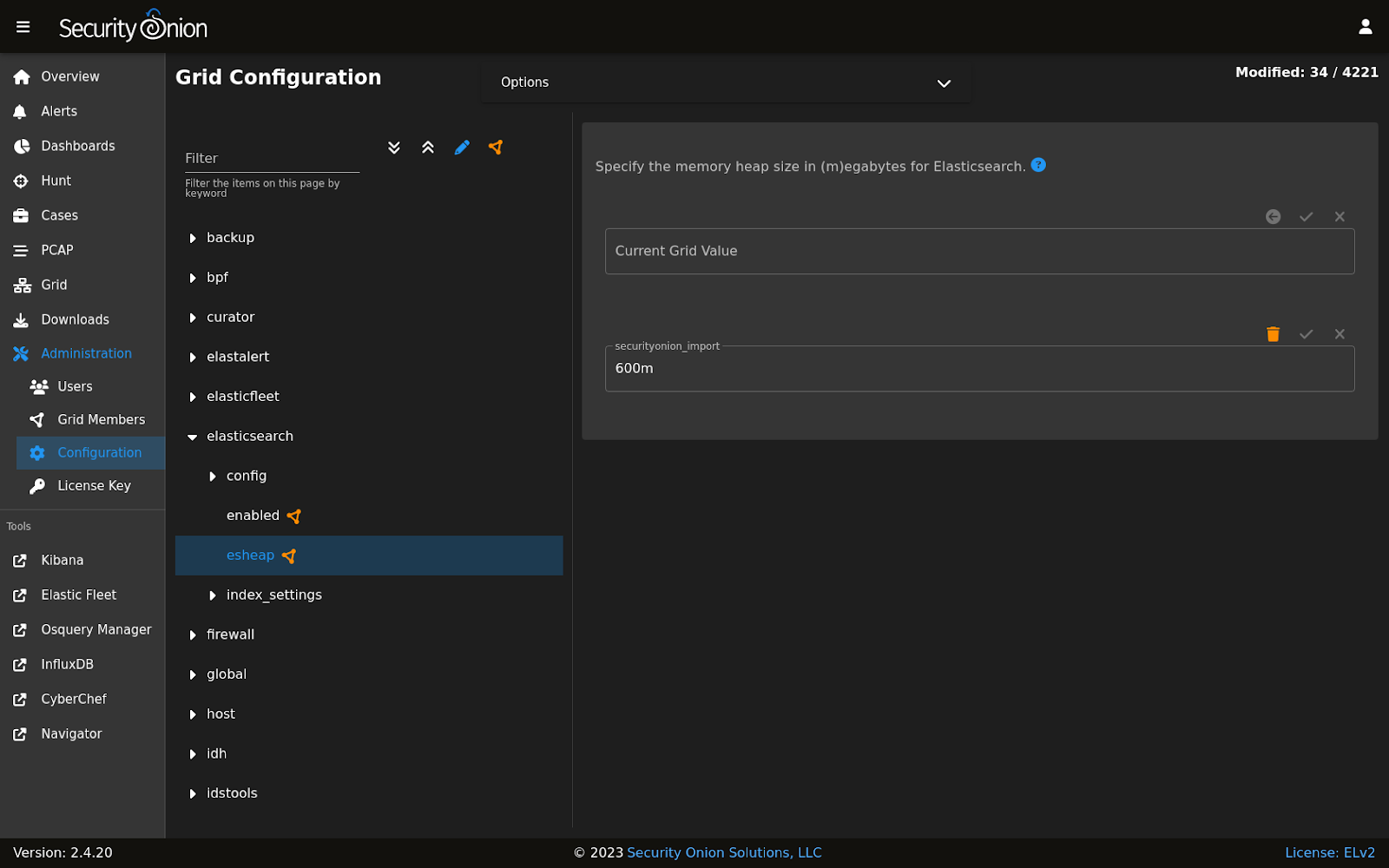The image size is (1389, 868).
Task: Open Cases in the sidebar
Action: pyautogui.click(x=82, y=215)
